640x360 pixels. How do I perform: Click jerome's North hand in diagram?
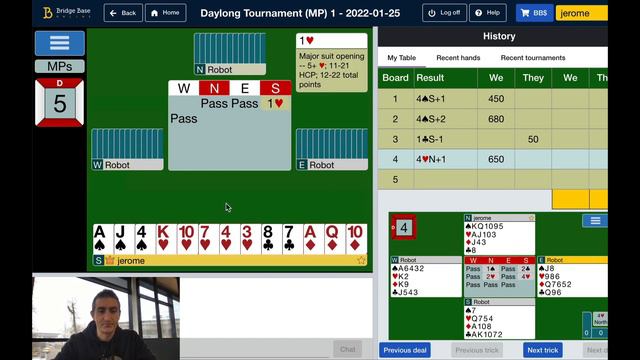point(499,234)
